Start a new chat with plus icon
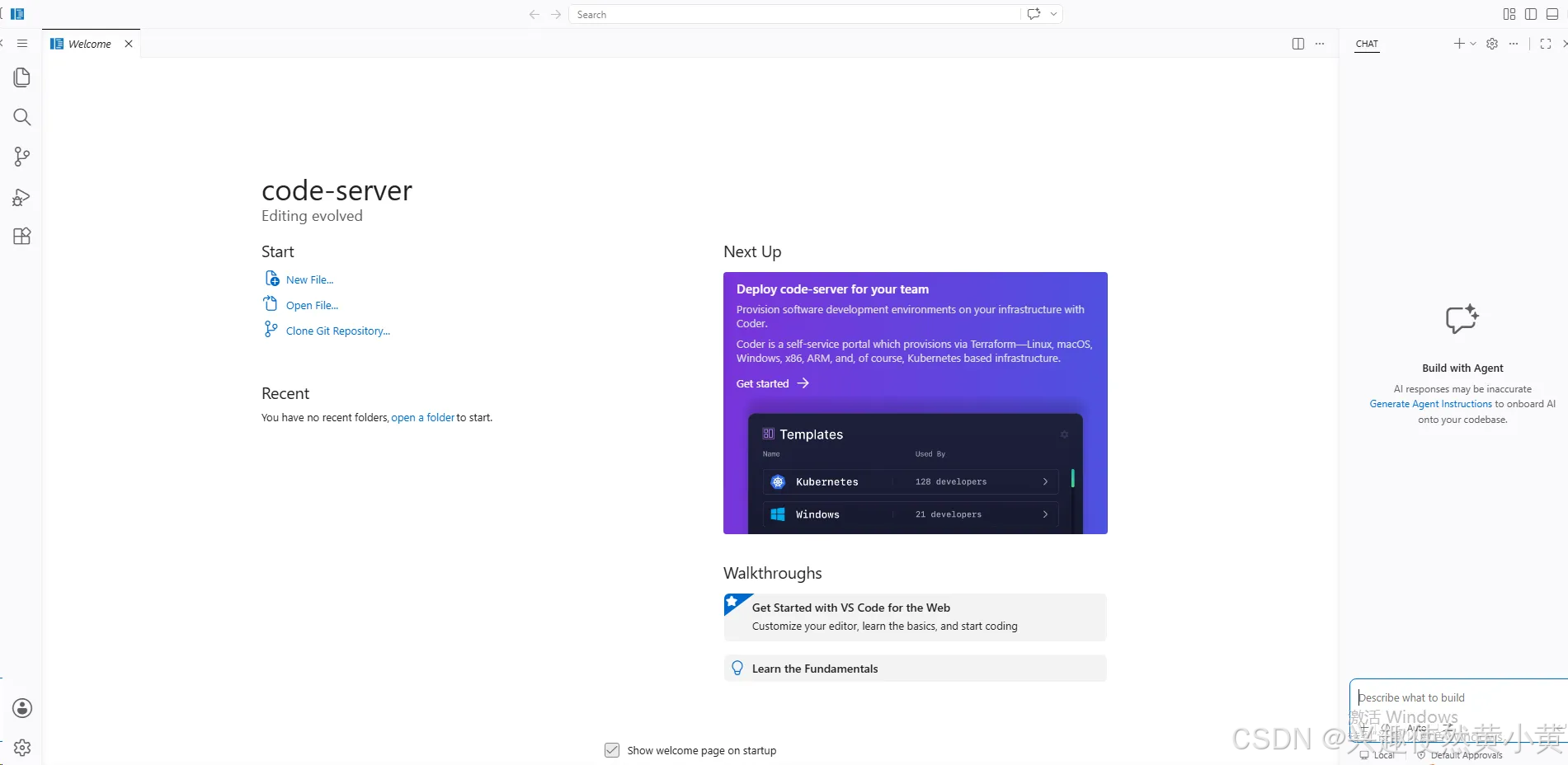This screenshot has height=765, width=1568. (x=1459, y=44)
